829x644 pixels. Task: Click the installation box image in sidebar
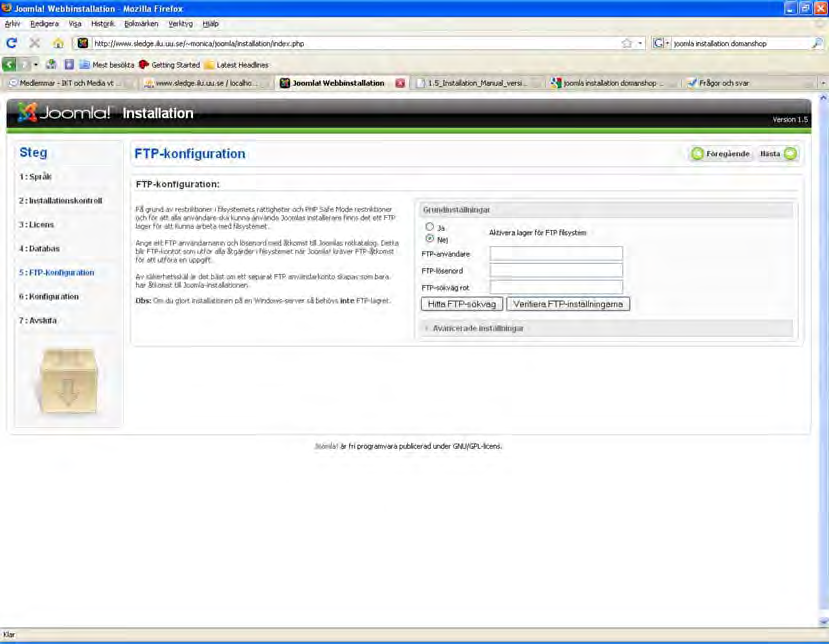pyautogui.click(x=68, y=381)
